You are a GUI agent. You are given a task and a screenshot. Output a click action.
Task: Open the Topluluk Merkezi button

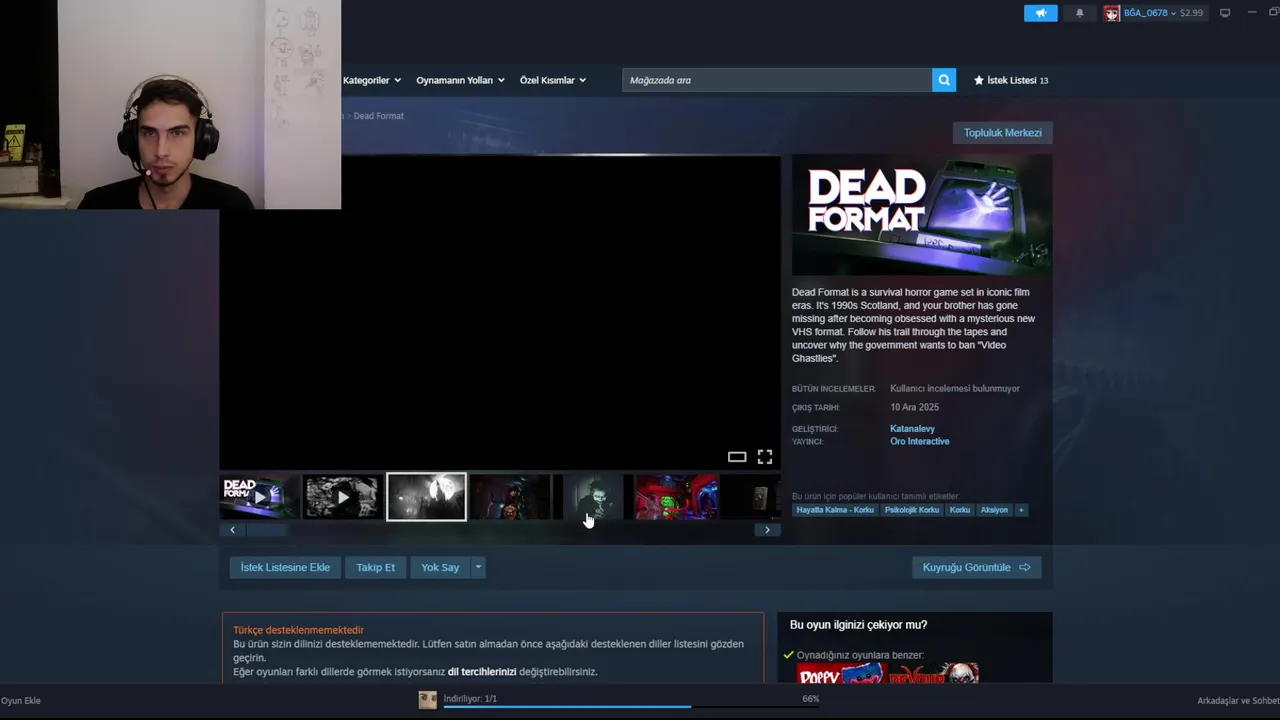click(1002, 133)
